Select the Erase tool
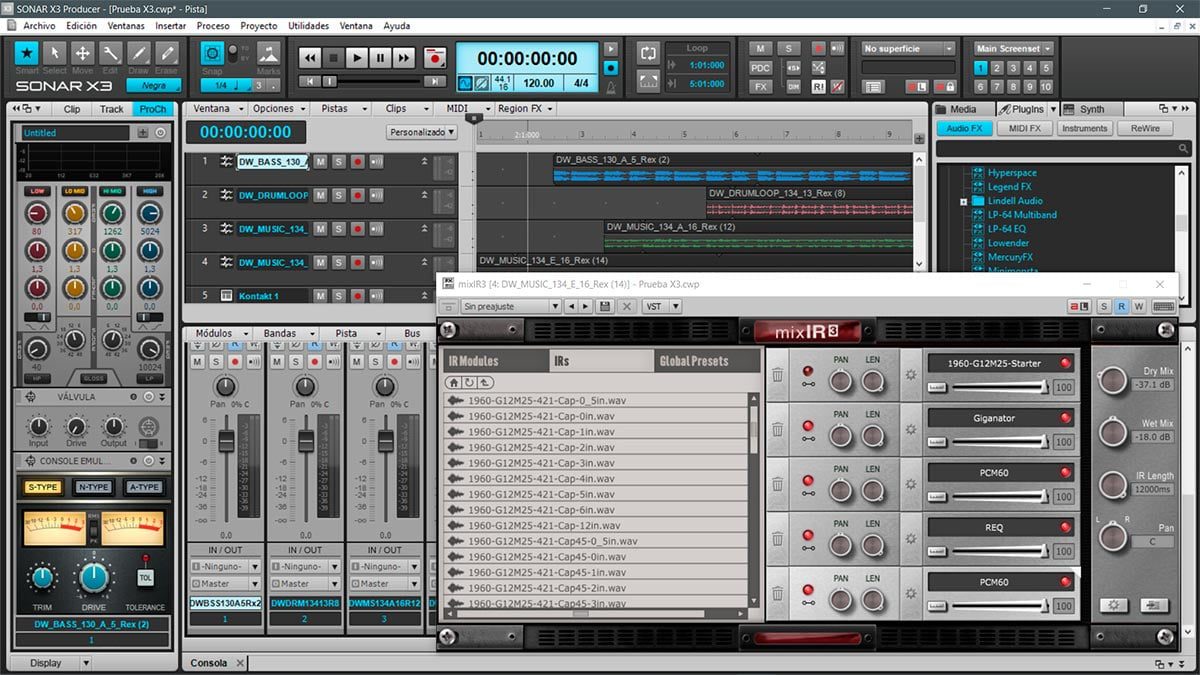Image resolution: width=1200 pixels, height=675 pixels. (167, 53)
